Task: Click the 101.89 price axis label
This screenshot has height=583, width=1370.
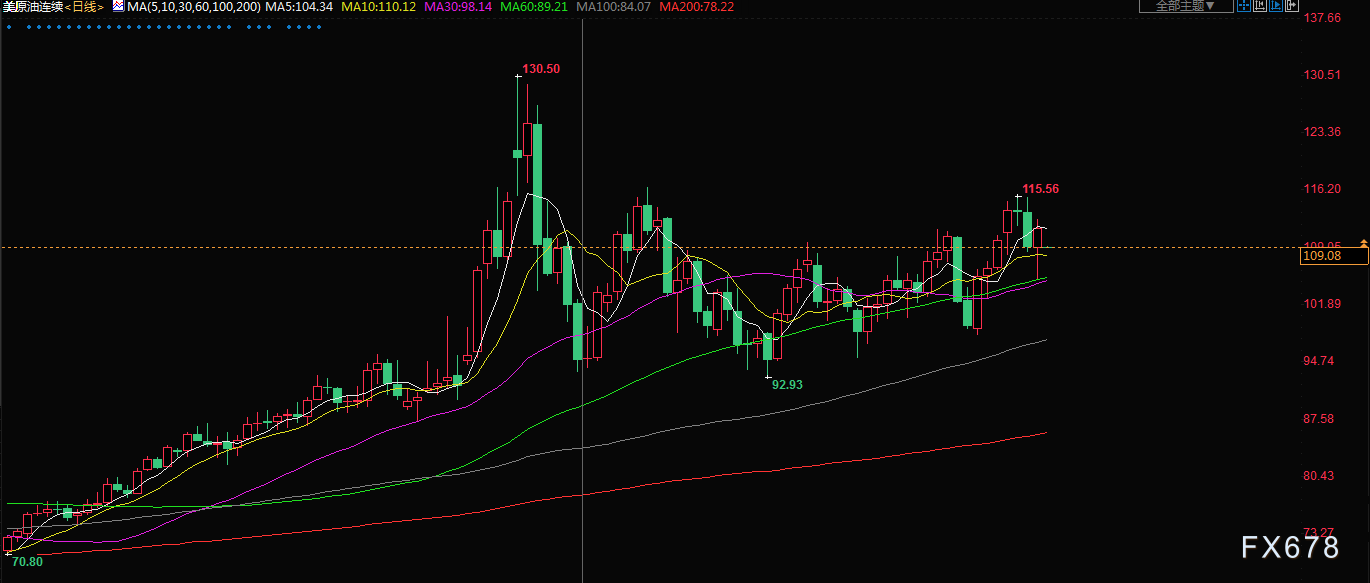Action: click(x=1322, y=304)
